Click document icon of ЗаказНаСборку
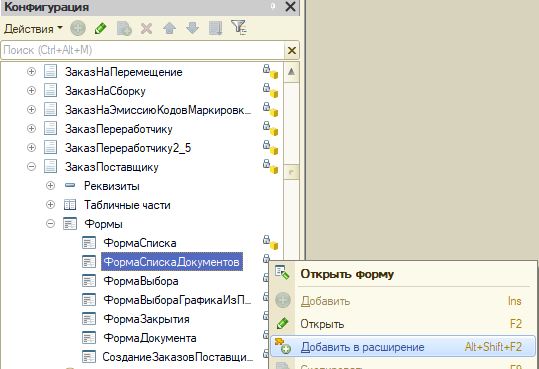This screenshot has width=539, height=369. point(51,91)
